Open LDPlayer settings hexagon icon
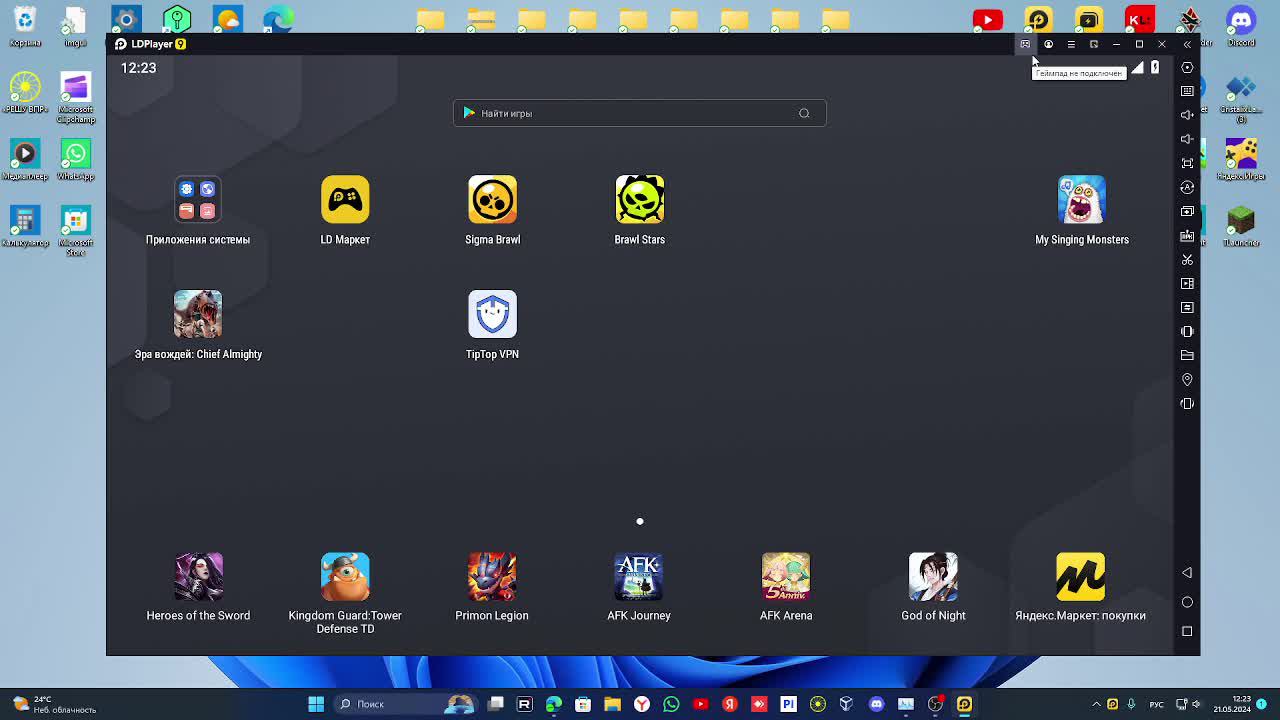1280x720 pixels. [1187, 67]
